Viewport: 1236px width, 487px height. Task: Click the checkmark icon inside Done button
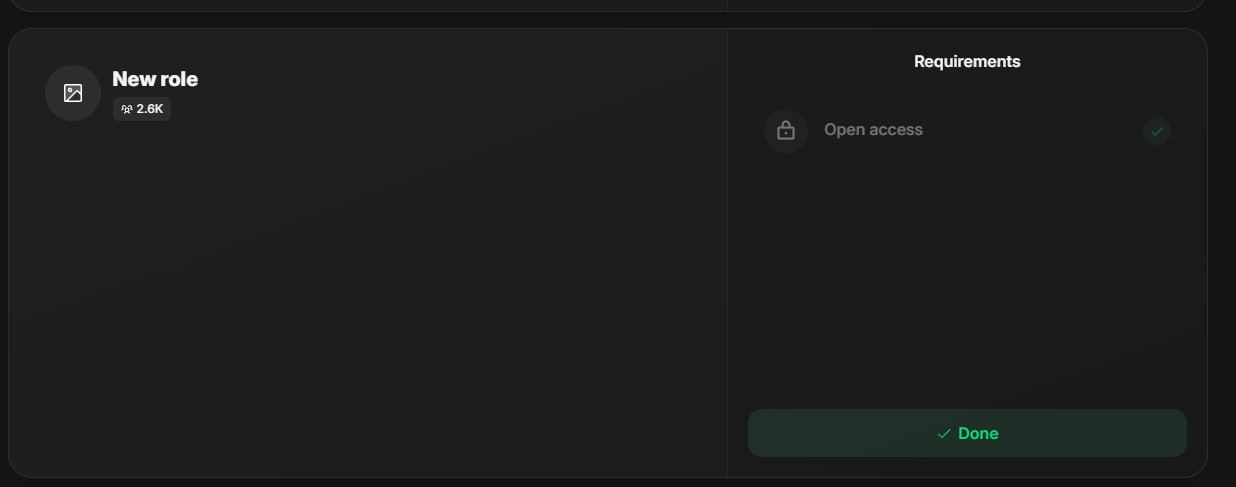pos(944,433)
